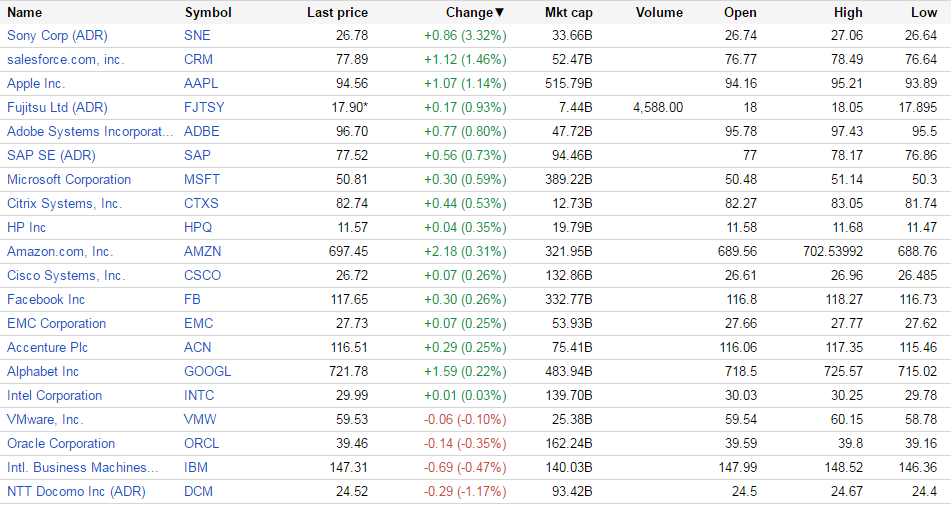Open the salesforce.com, inc. link
Viewport: 951px width, 506px height.
point(65,60)
